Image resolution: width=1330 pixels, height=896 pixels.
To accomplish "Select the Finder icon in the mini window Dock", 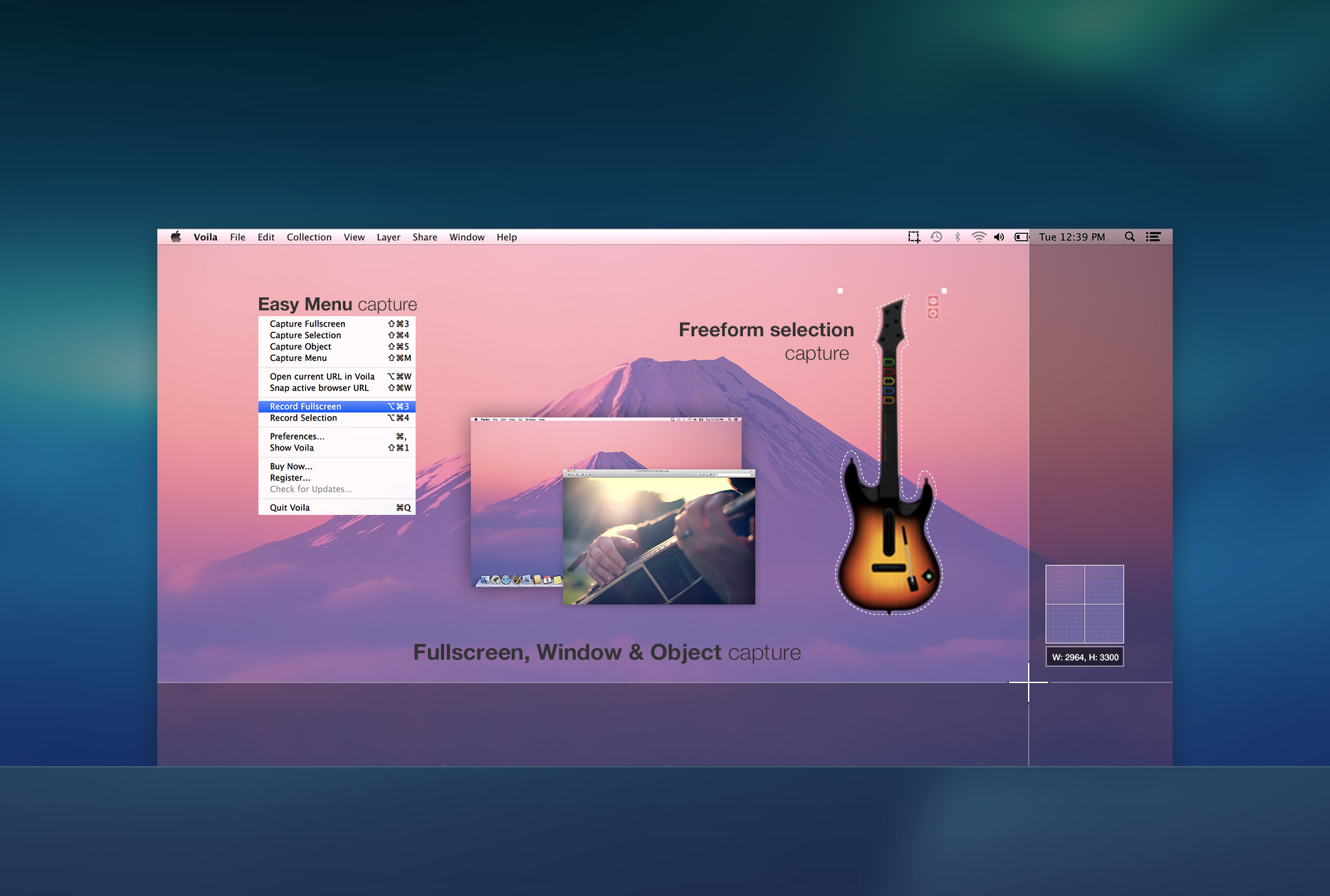I will click(485, 580).
